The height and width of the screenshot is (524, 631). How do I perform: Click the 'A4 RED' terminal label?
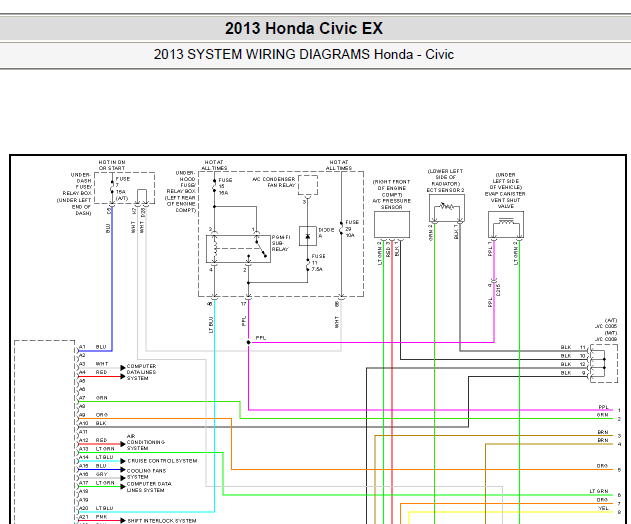pyautogui.click(x=93, y=372)
